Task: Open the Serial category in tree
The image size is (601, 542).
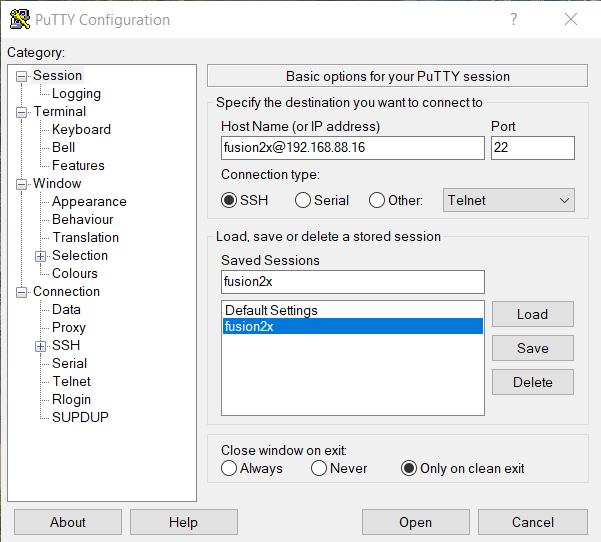Action: 69,364
